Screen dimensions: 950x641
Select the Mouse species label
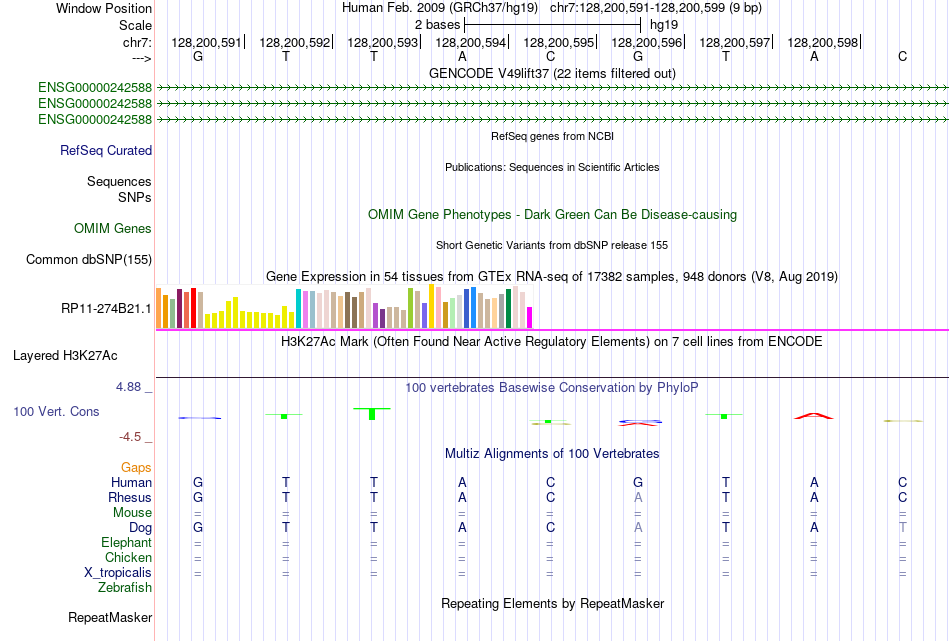point(132,513)
